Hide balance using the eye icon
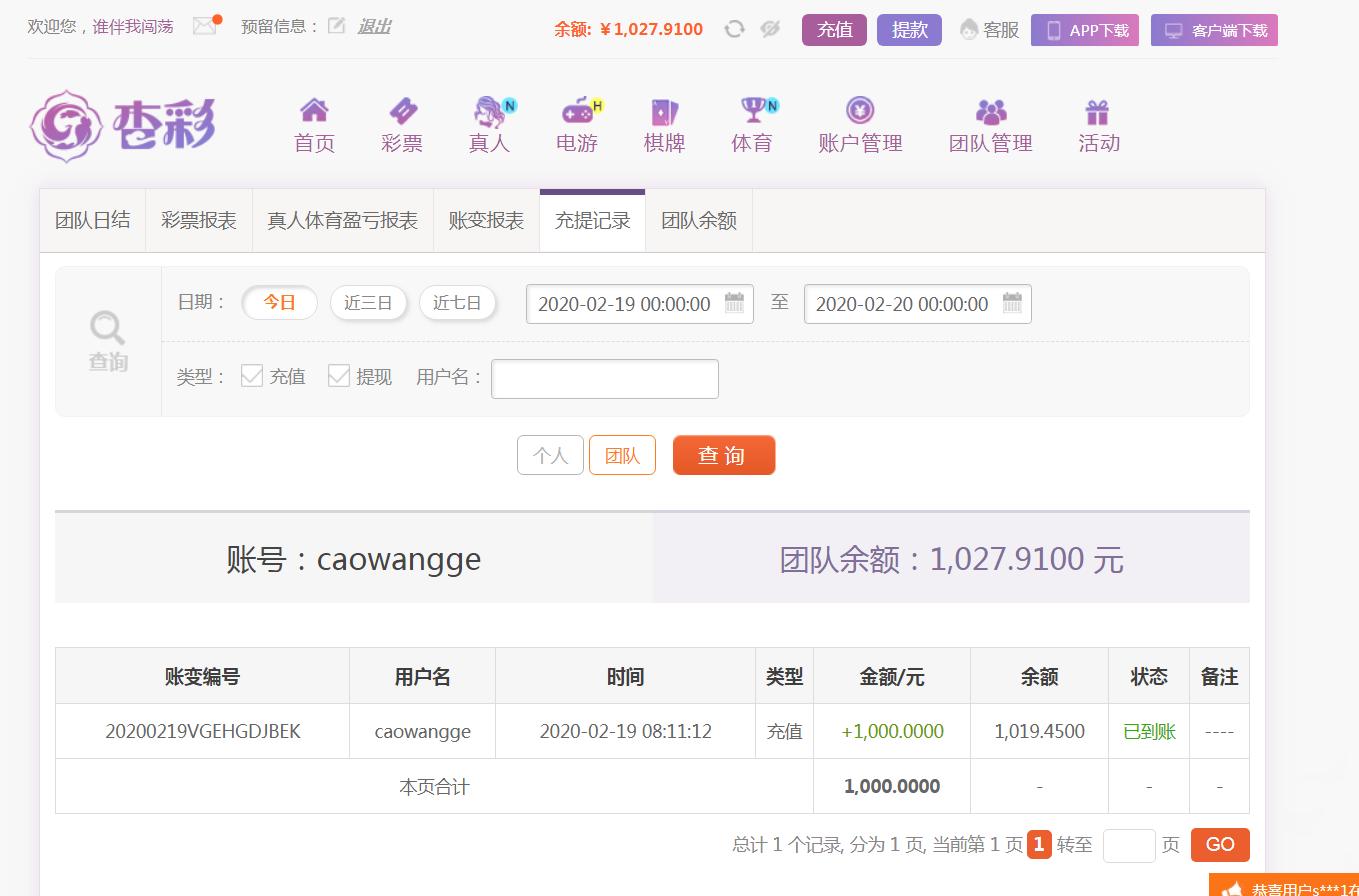1359x896 pixels. 770,29
